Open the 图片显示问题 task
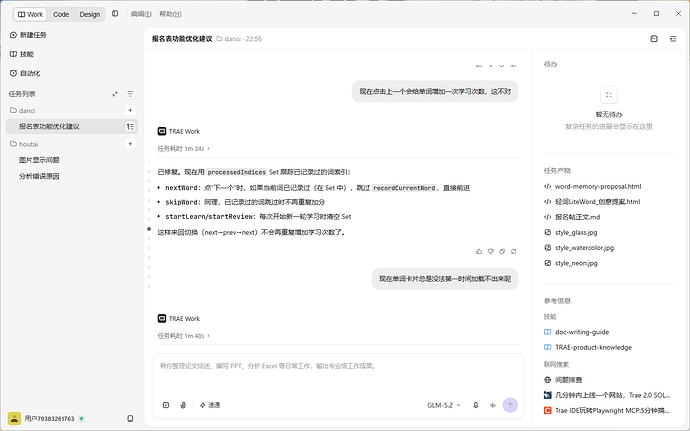690x431 pixels. point(39,160)
